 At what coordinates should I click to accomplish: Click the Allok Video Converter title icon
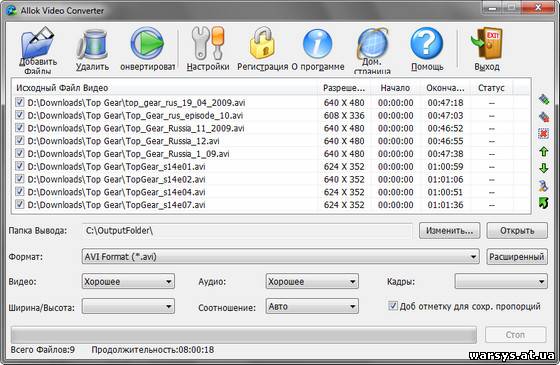click(x=11, y=10)
